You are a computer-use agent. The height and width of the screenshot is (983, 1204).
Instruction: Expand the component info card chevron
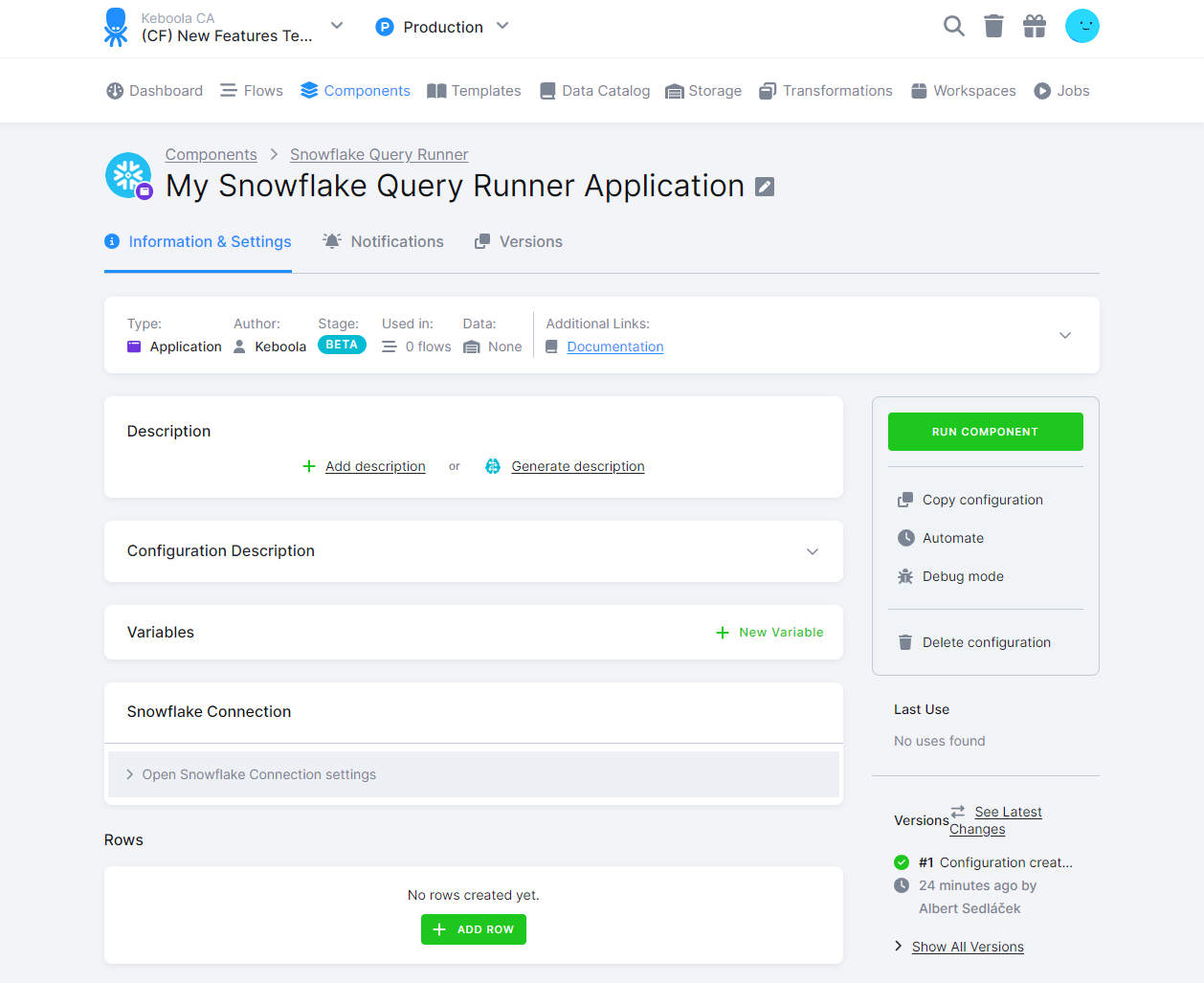point(1065,335)
